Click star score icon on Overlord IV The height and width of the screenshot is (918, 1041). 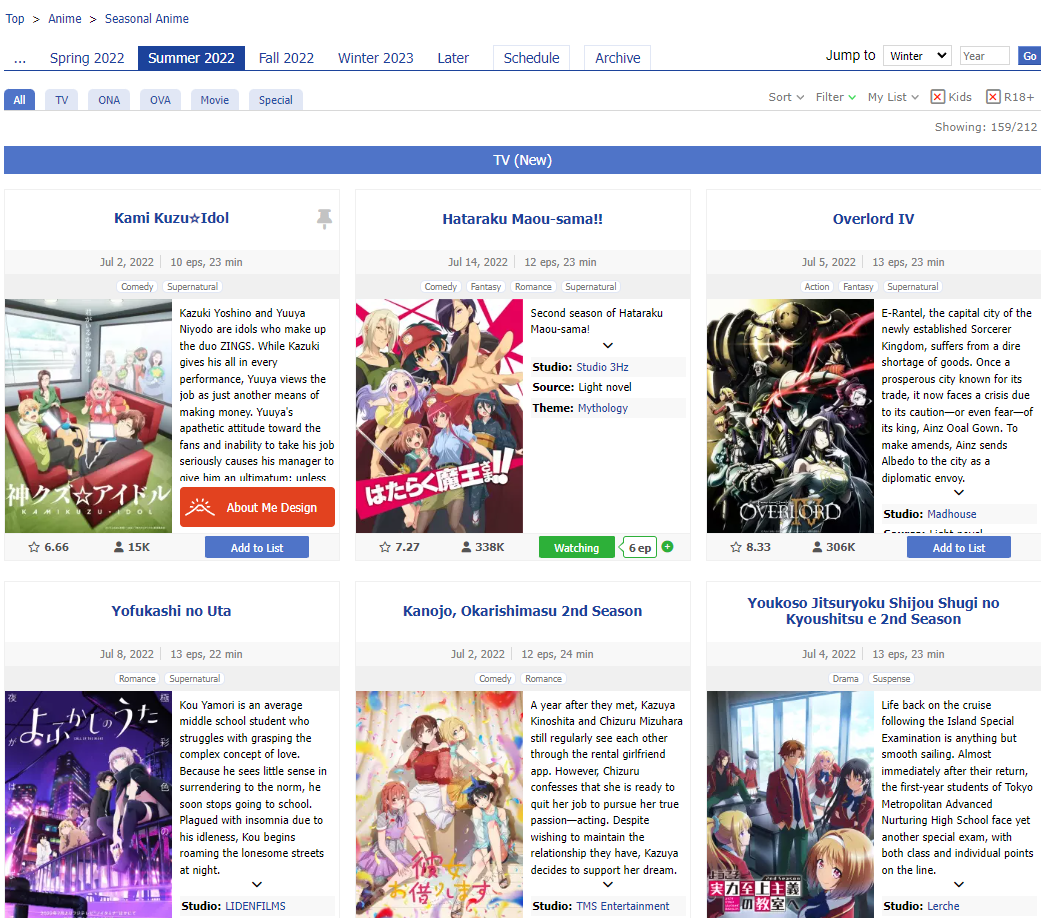pyautogui.click(x=736, y=548)
